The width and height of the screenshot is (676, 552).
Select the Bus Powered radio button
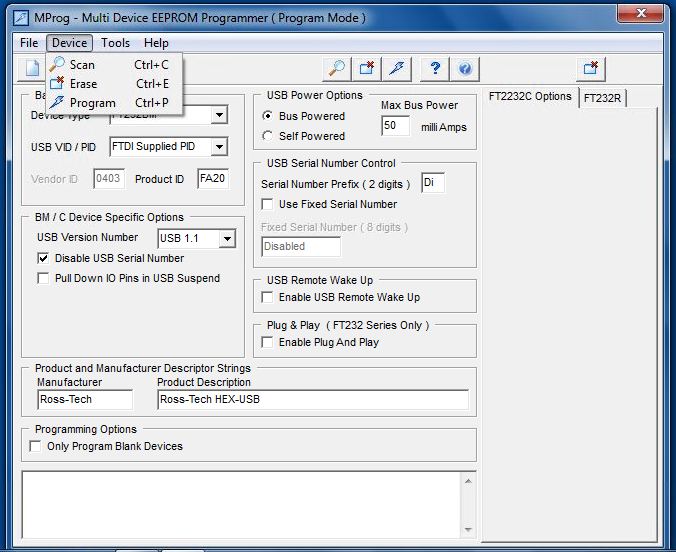[267, 116]
